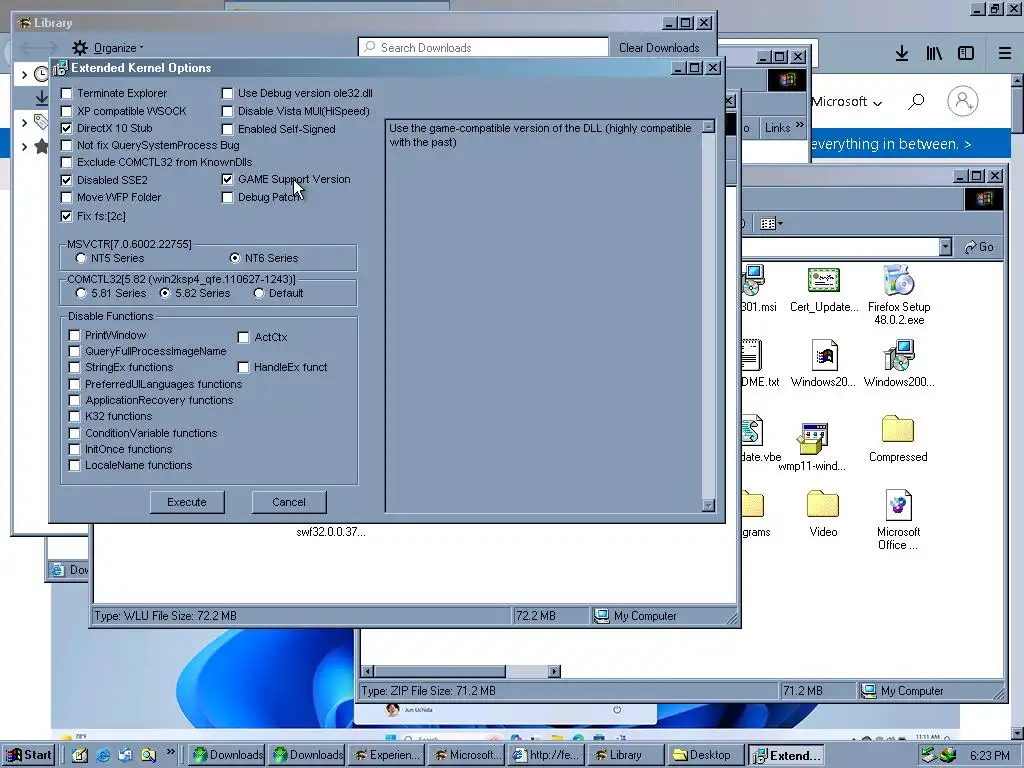Click description pane scroll down arrow
The height and width of the screenshot is (768, 1024).
(709, 505)
